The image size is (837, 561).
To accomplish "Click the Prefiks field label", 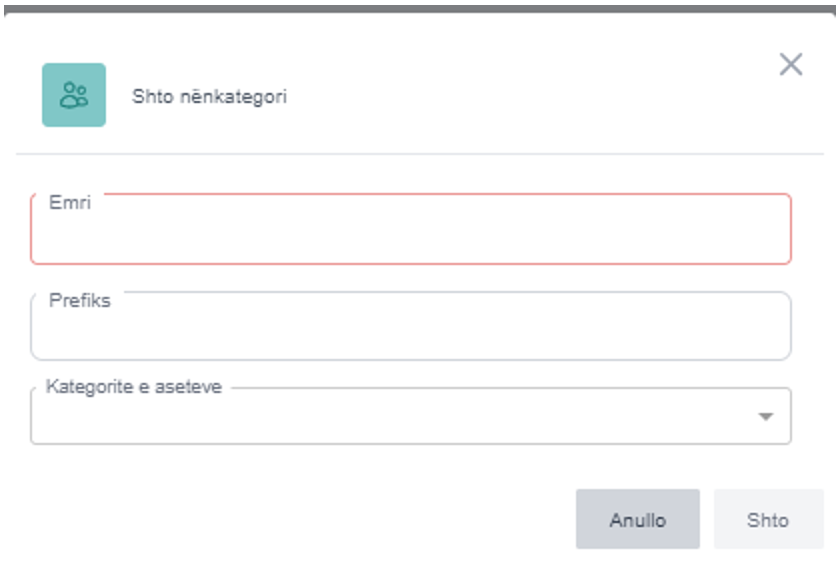I will coord(80,300).
